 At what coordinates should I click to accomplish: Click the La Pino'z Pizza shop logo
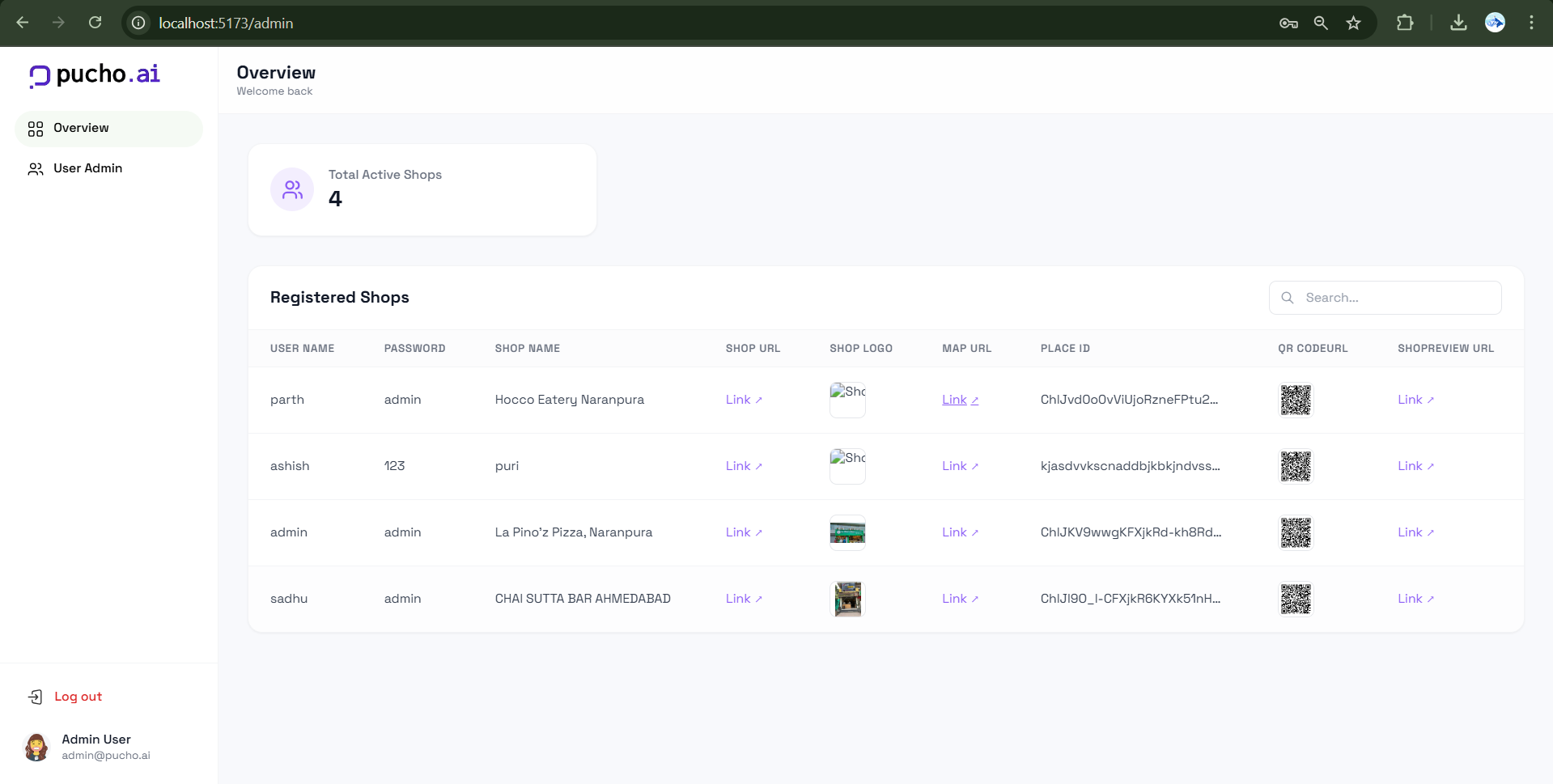click(x=847, y=532)
